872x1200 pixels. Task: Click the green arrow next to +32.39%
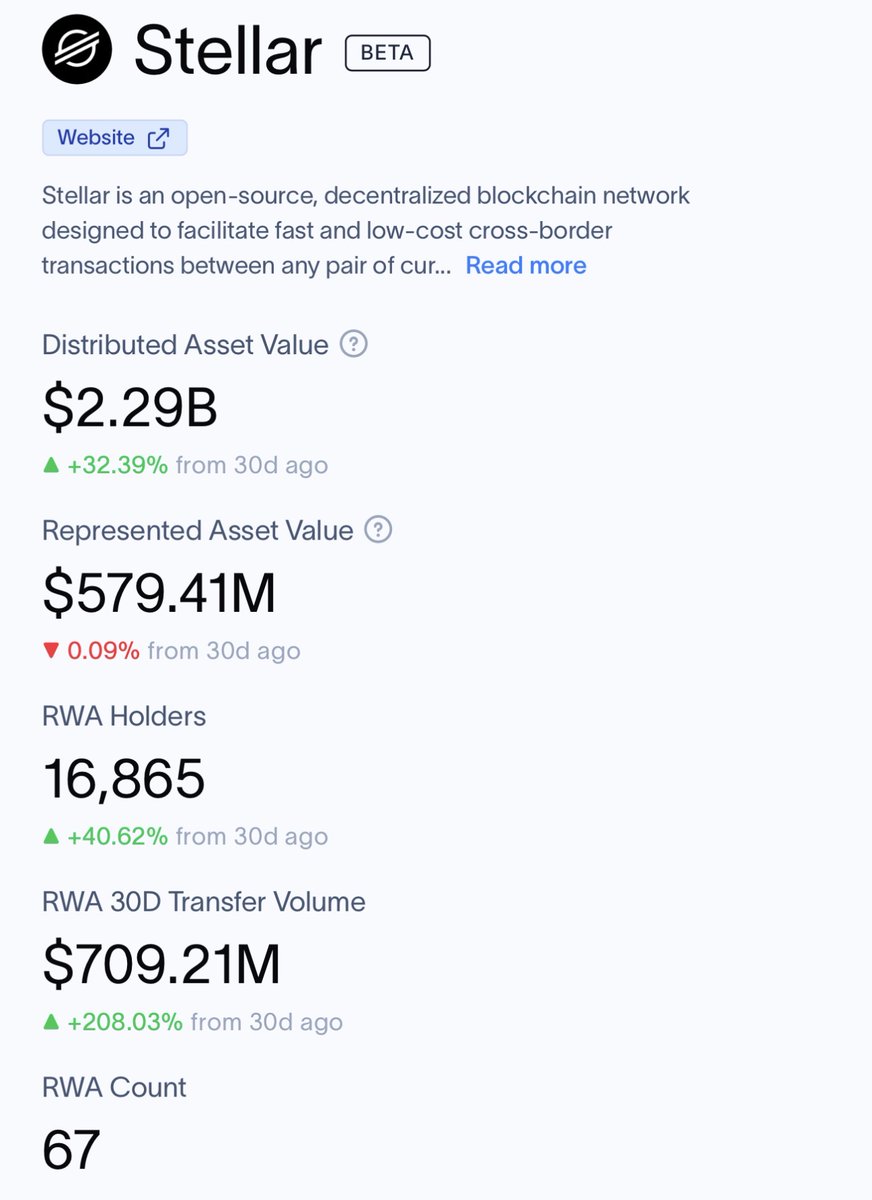coord(51,465)
